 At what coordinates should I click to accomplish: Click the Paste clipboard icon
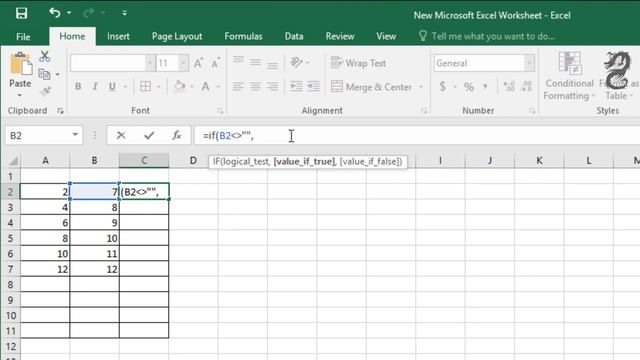20,64
